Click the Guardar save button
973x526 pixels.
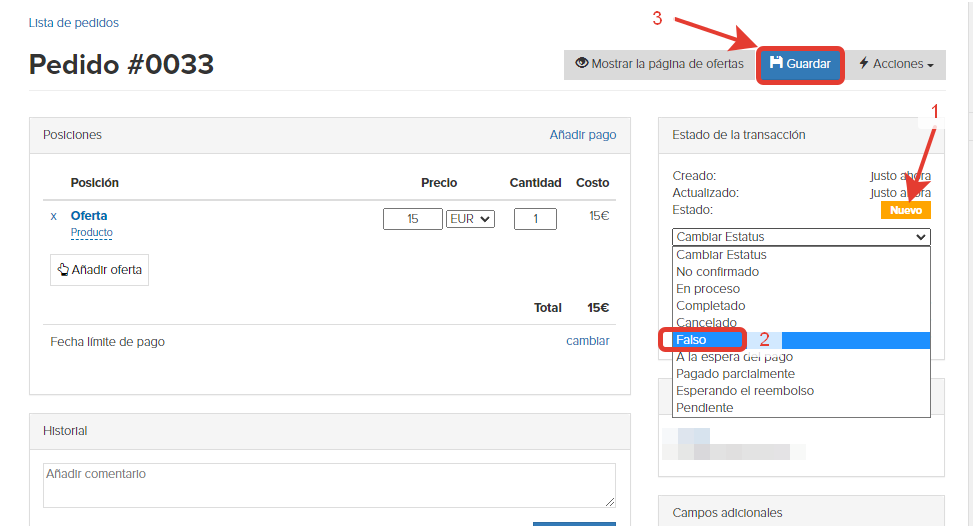click(x=800, y=65)
